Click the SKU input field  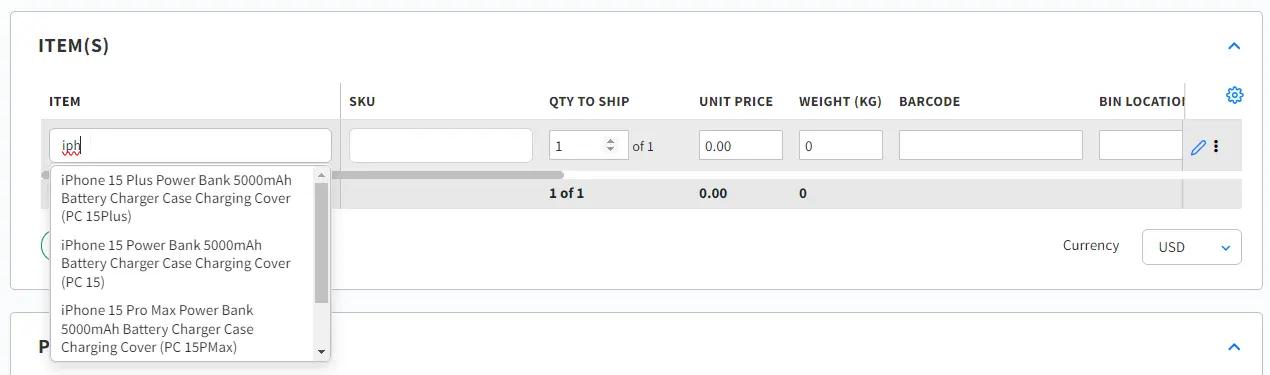[441, 146]
